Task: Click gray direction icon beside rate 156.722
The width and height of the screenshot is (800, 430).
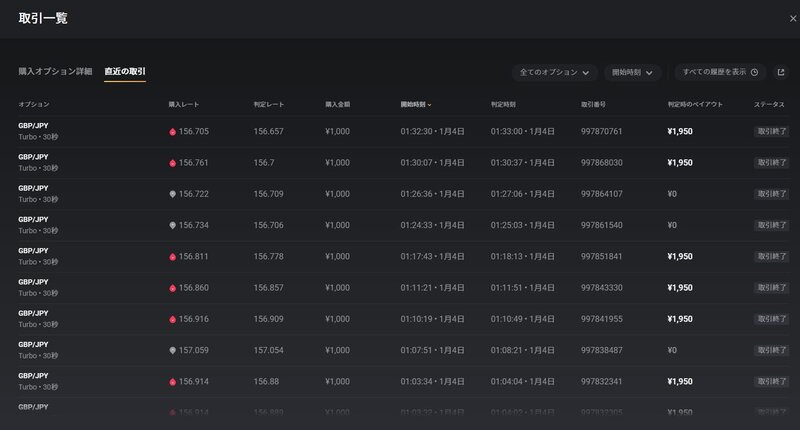Action: (x=172, y=194)
